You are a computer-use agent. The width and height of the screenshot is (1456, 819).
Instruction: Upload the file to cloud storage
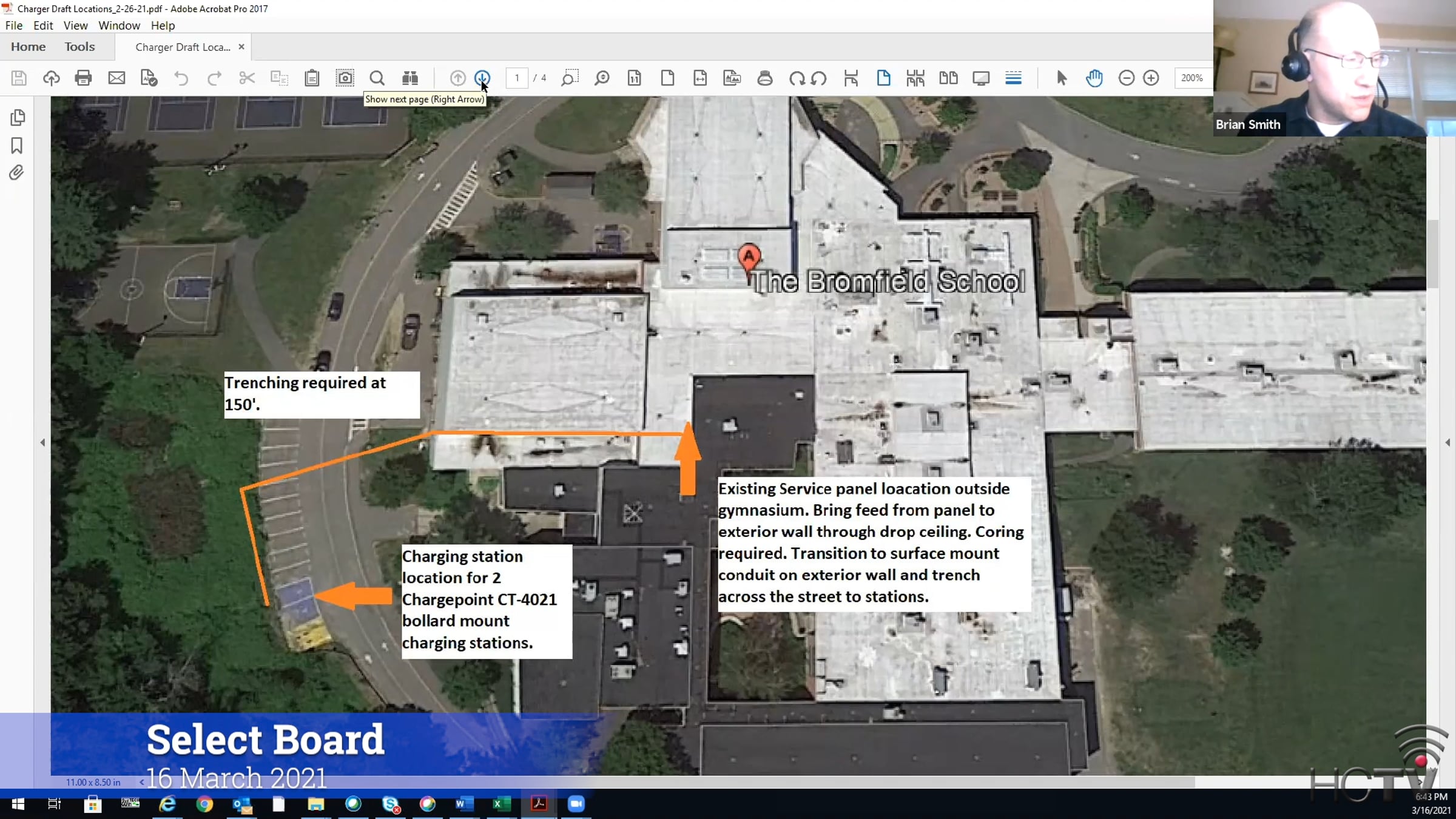coord(52,78)
